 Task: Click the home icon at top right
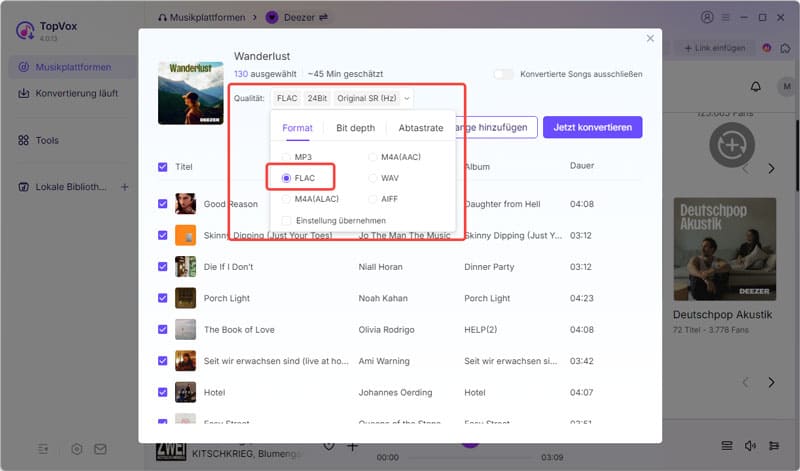pyautogui.click(x=785, y=48)
